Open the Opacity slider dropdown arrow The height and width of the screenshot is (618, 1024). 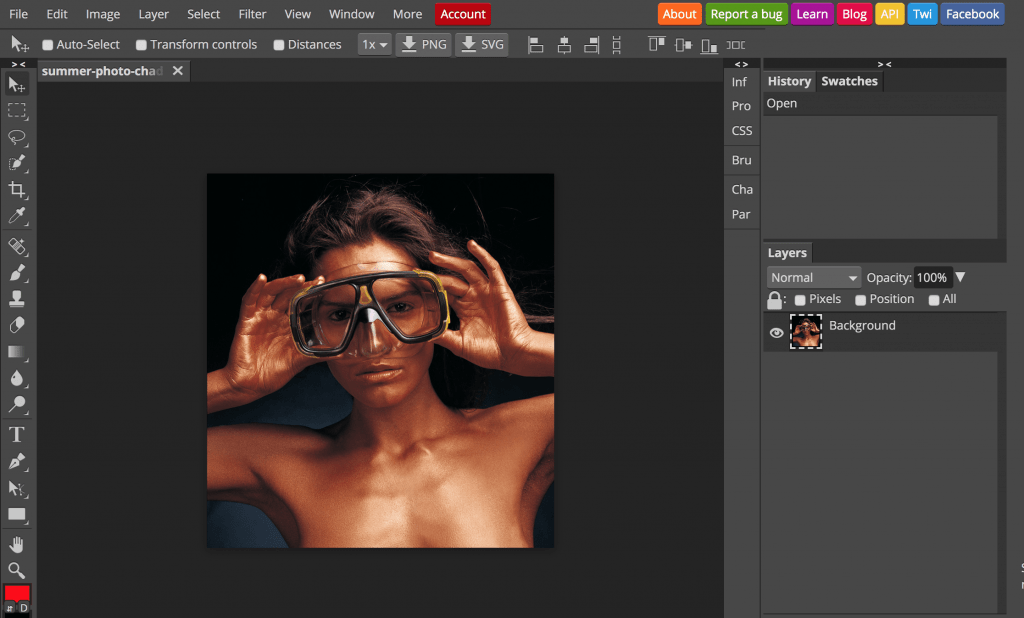961,278
